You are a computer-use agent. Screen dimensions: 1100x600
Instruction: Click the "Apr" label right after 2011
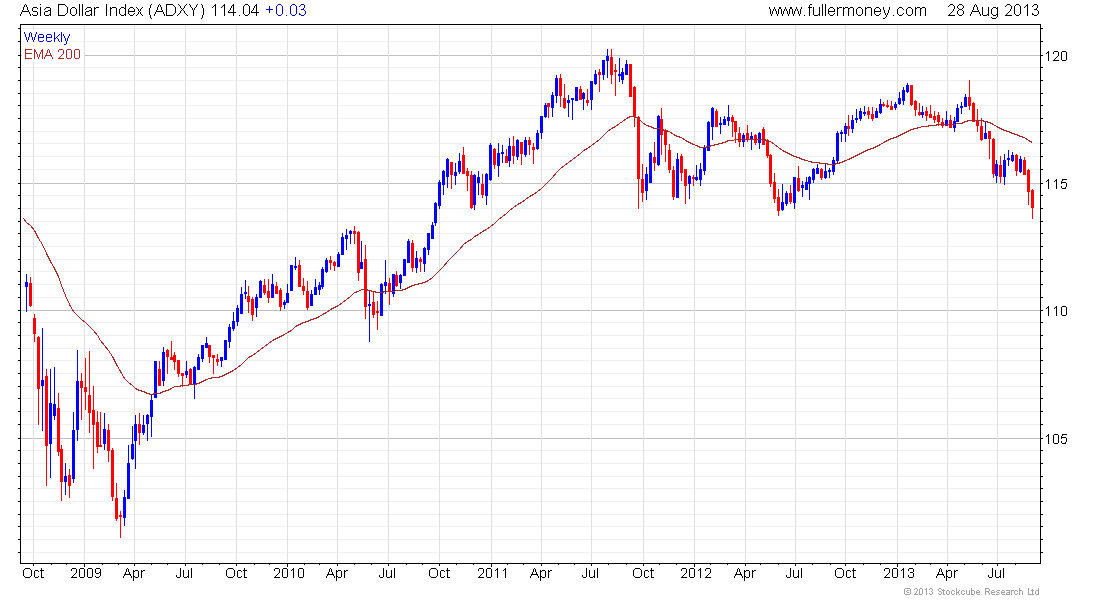click(x=540, y=573)
